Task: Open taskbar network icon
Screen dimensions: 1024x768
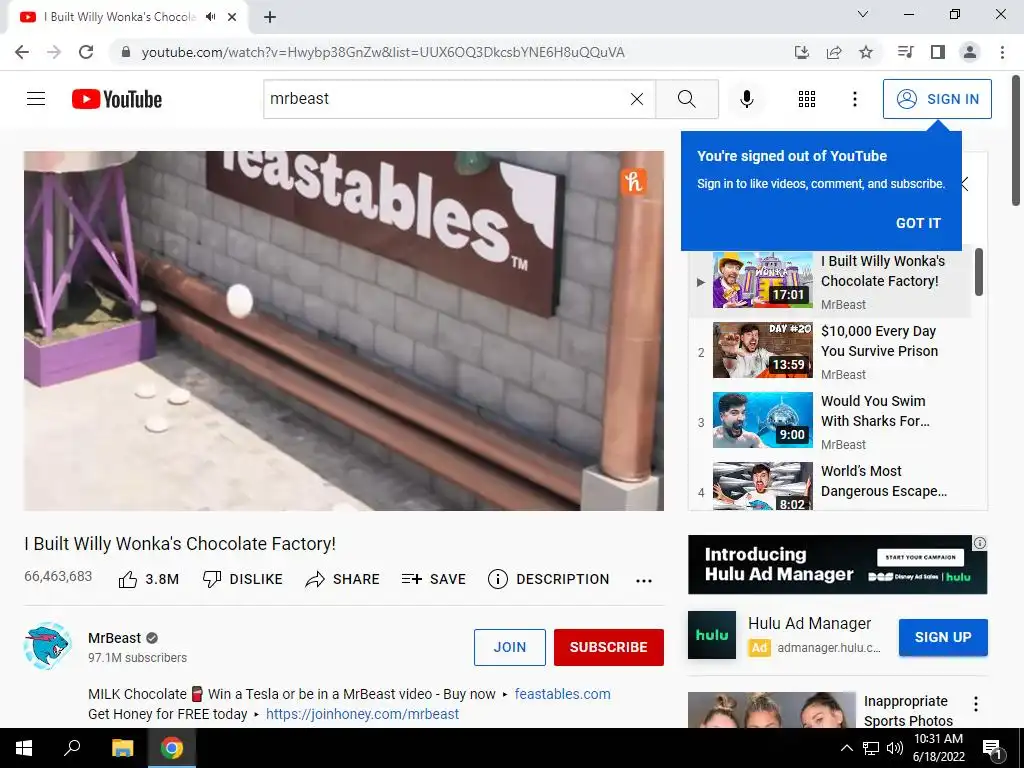Action: (871, 748)
